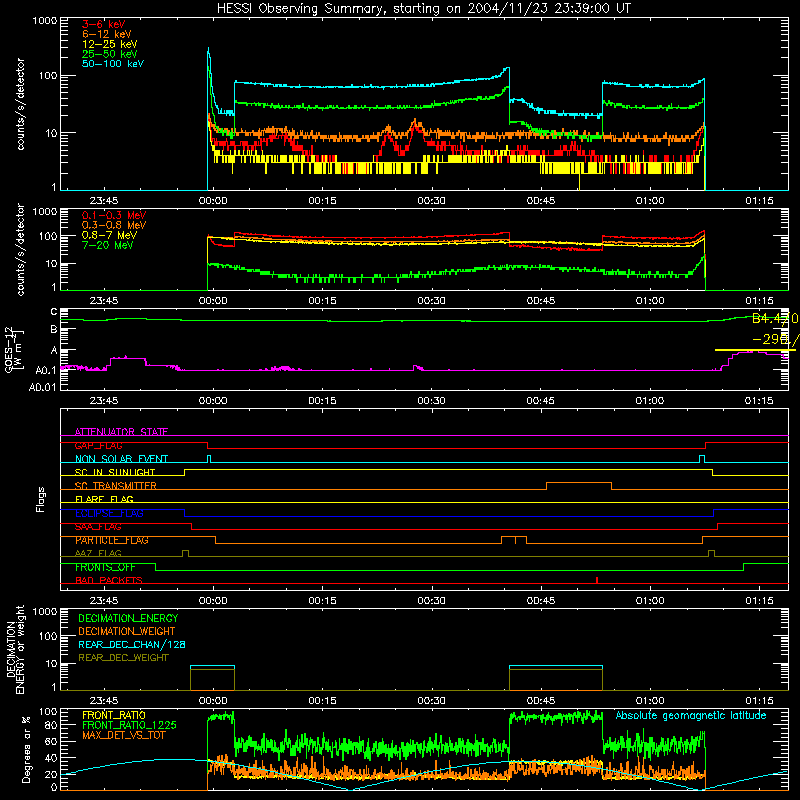This screenshot has height=800, width=800.
Task: Click the REAR_DEC_CHAN/128 legend label
Action: point(132,644)
